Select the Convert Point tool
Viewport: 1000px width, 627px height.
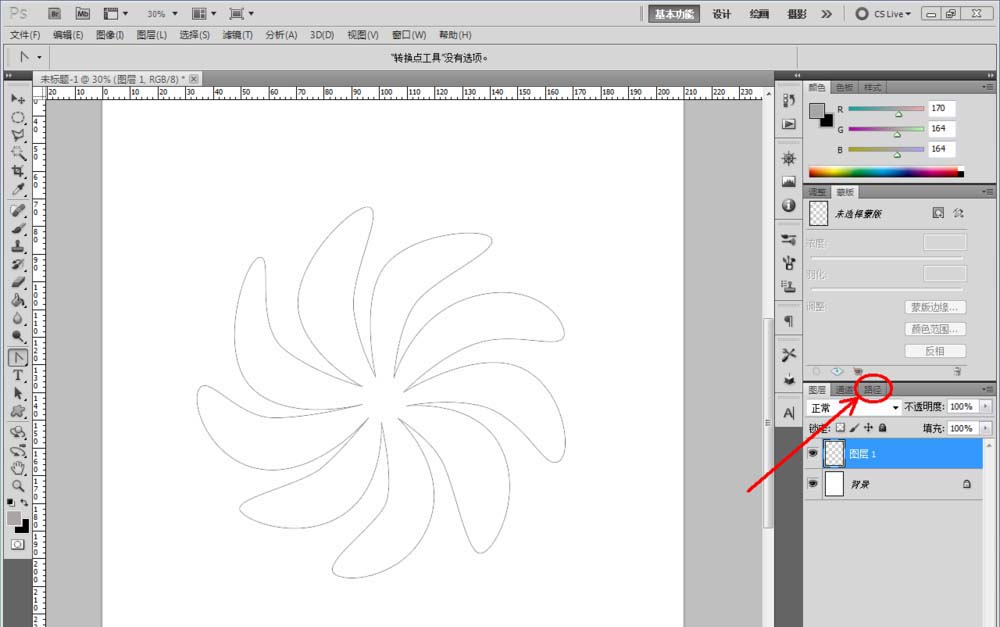pos(18,358)
